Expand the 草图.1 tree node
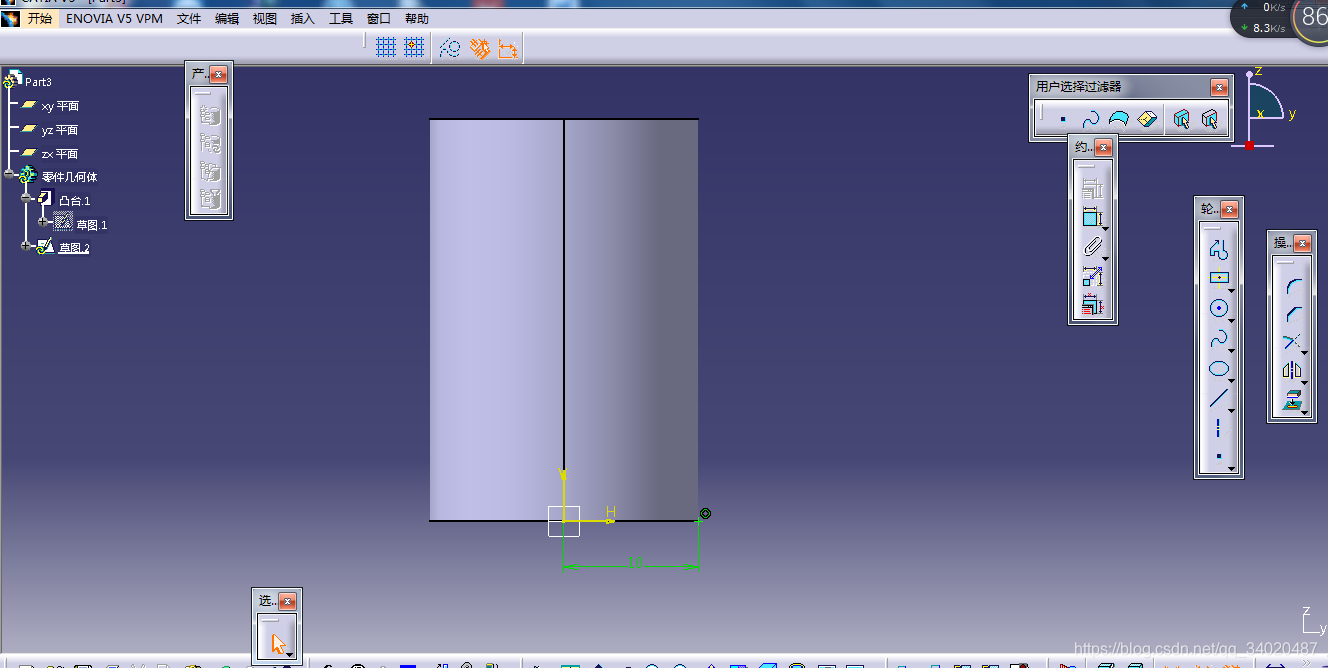The image size is (1328, 668). pyautogui.click(x=43, y=223)
